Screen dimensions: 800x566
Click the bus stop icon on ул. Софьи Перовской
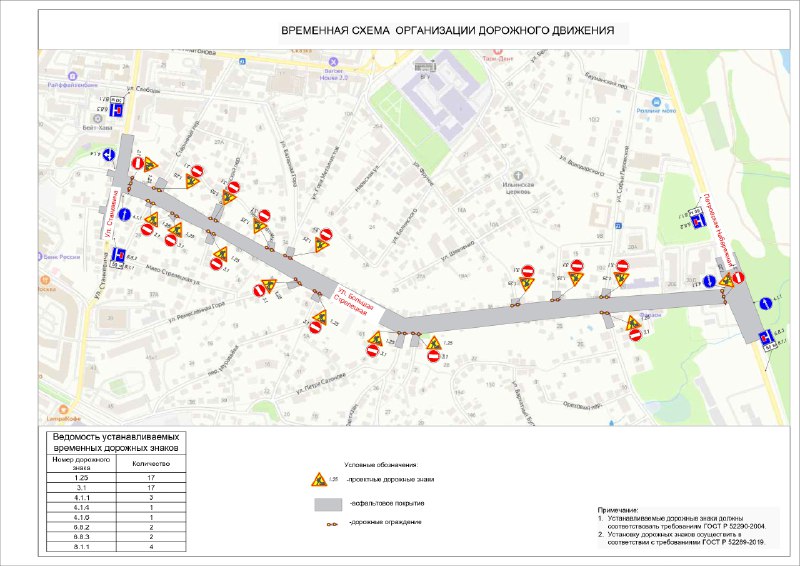tap(618, 225)
